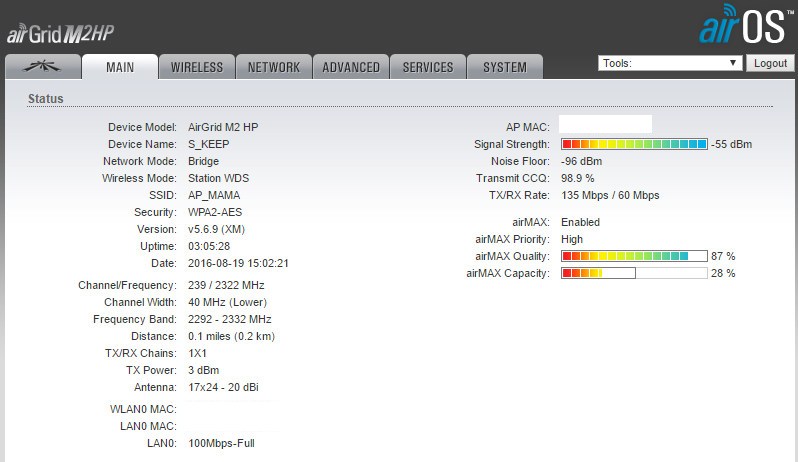Click the Signal Strength bar
The height and width of the screenshot is (462, 798).
(634, 144)
